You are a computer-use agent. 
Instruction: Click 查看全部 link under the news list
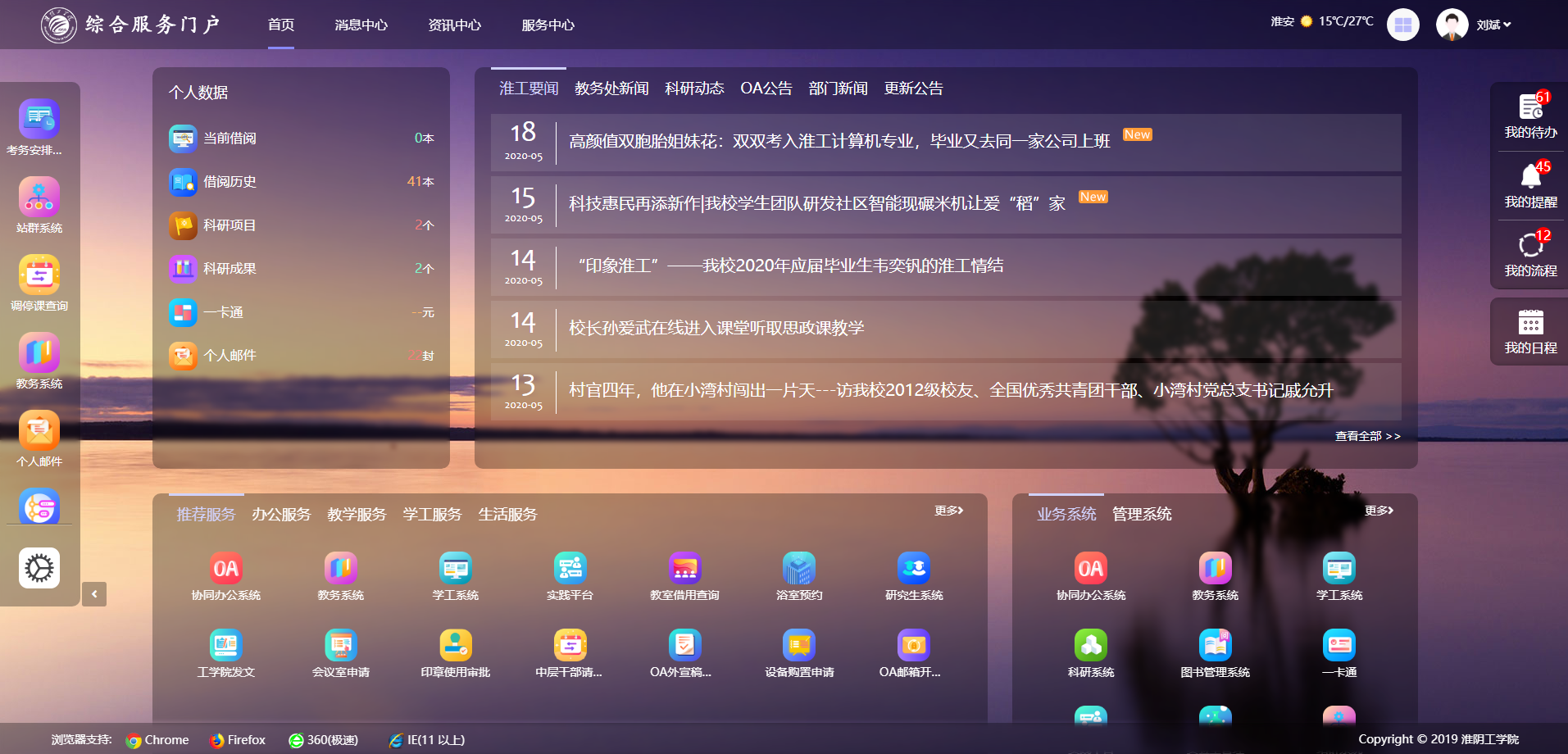(x=1367, y=436)
